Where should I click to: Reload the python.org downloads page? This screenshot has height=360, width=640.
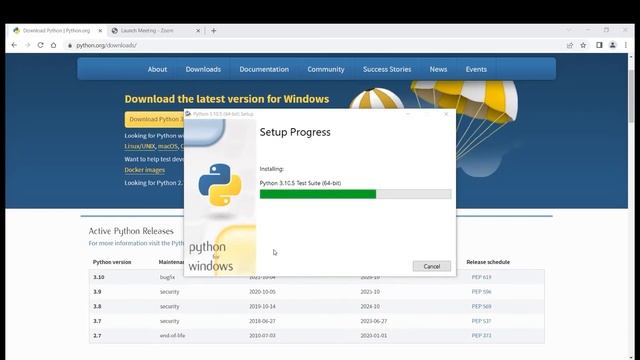40,45
